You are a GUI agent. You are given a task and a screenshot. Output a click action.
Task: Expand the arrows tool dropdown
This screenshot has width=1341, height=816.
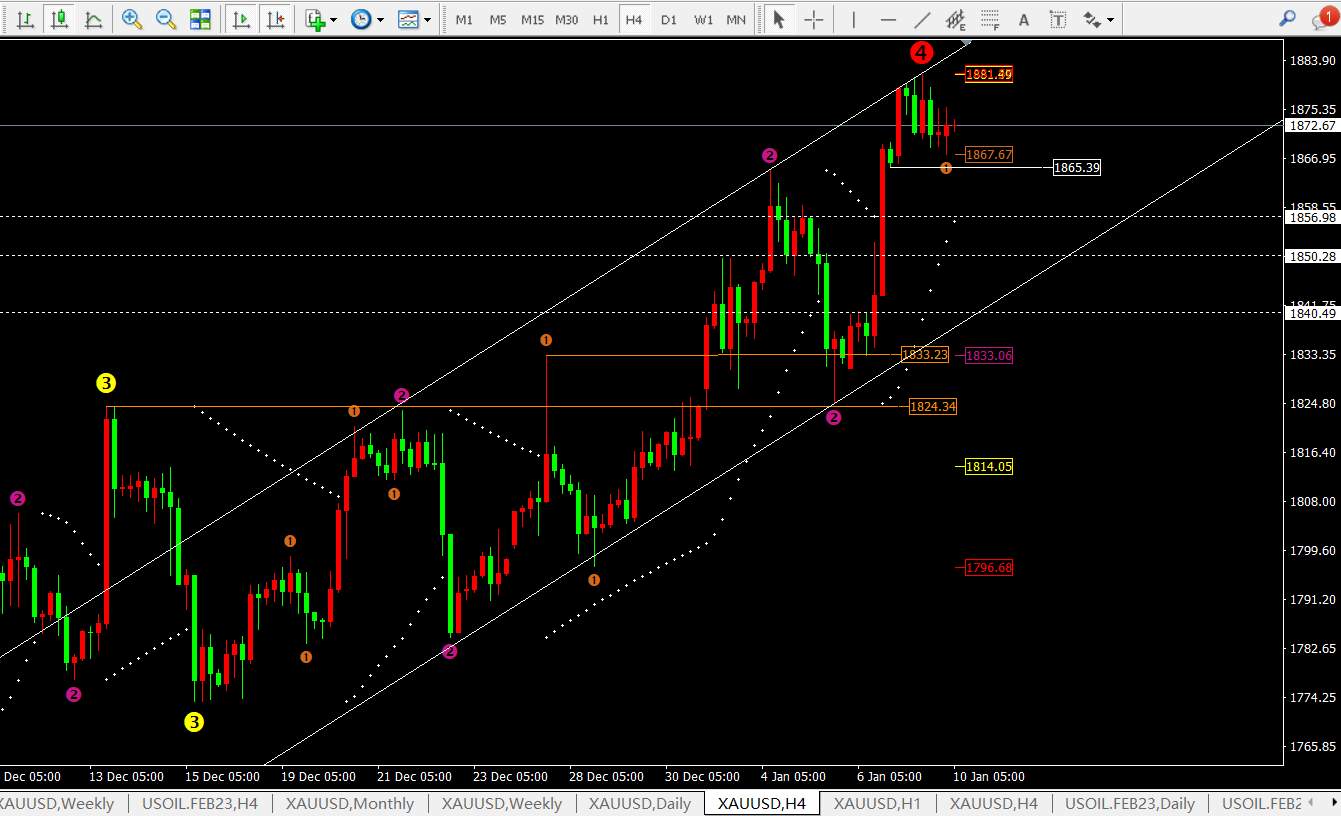tap(1111, 19)
